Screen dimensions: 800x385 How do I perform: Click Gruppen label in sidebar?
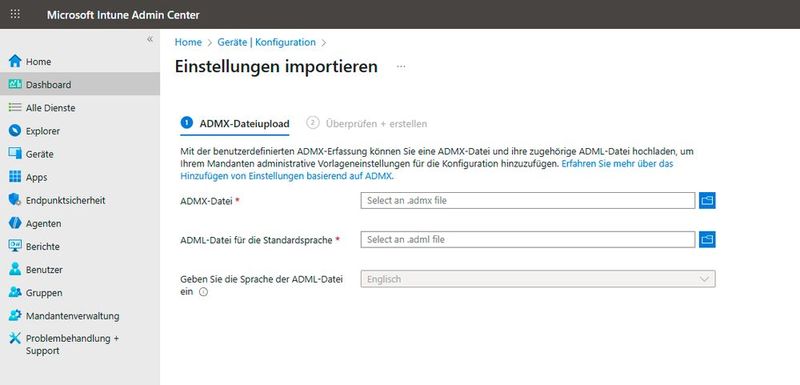click(x=44, y=293)
